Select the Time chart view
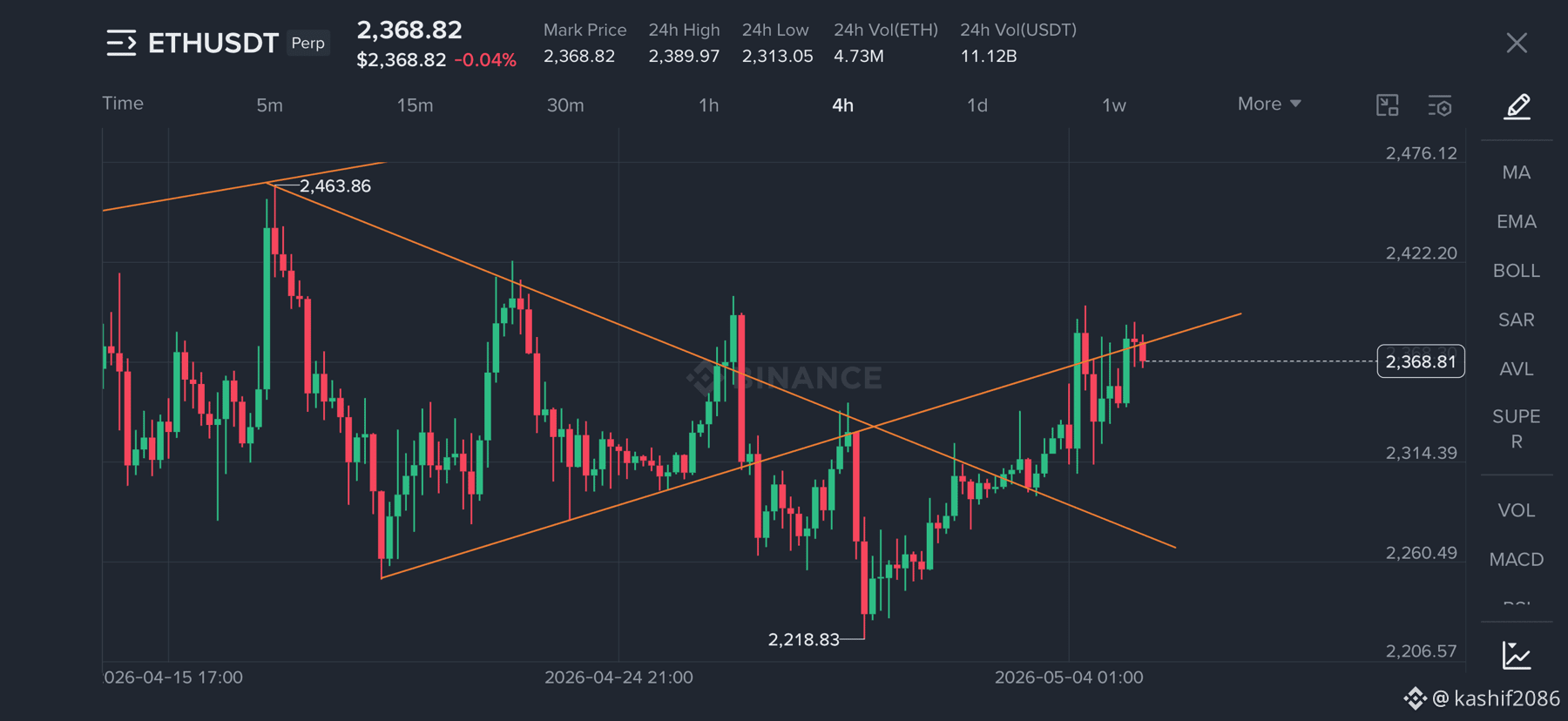Viewport: 1568px width, 721px height. [123, 103]
